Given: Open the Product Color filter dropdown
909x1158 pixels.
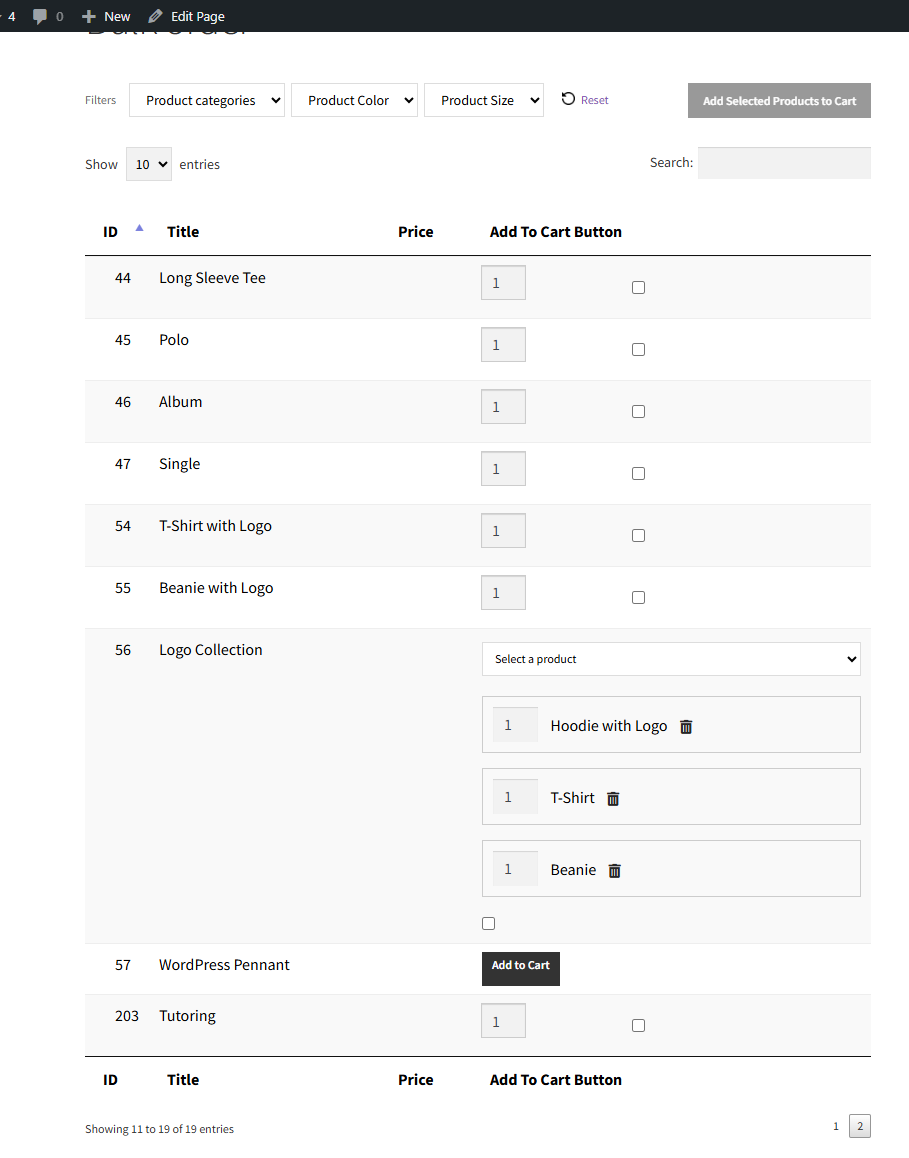Looking at the screenshot, I should point(354,100).
